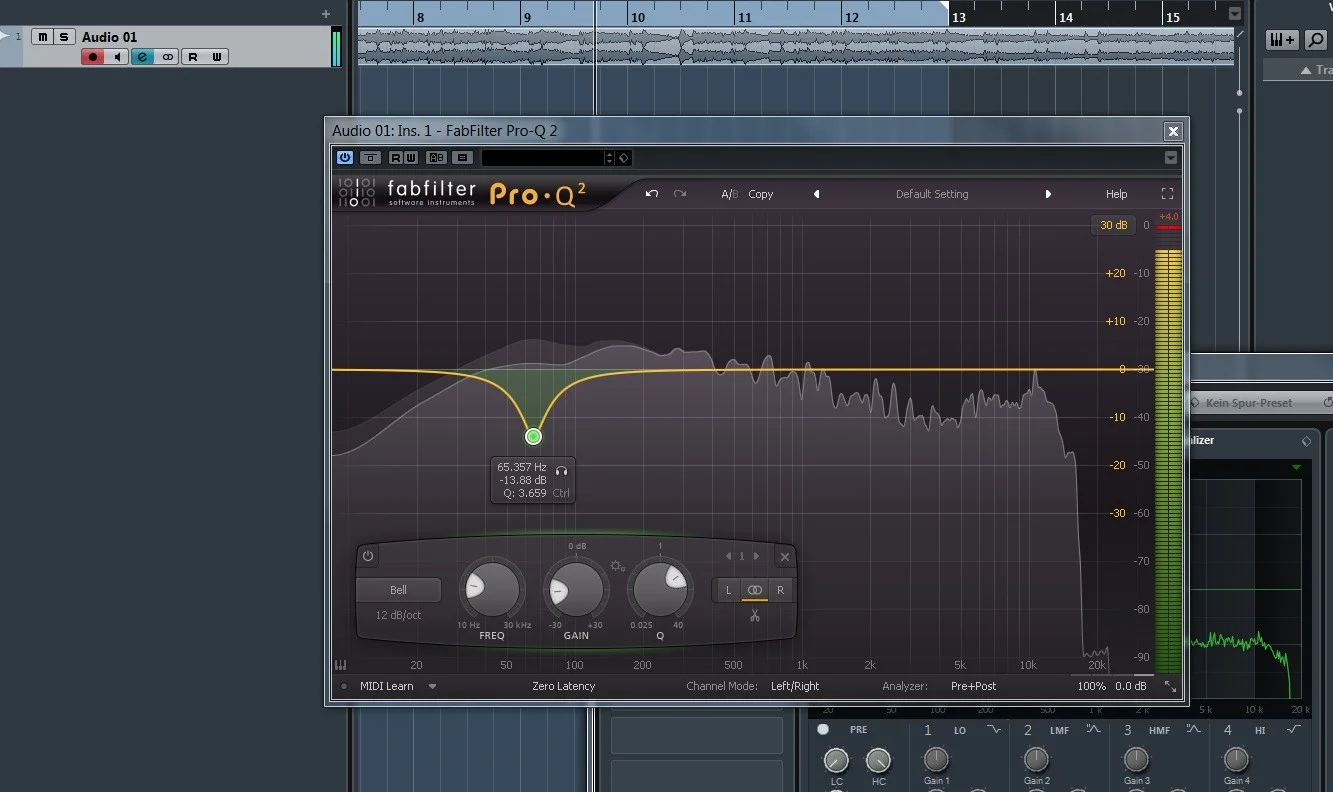Screen dimensions: 1333x792
Task: Set band to Right channel only
Action: click(x=780, y=590)
